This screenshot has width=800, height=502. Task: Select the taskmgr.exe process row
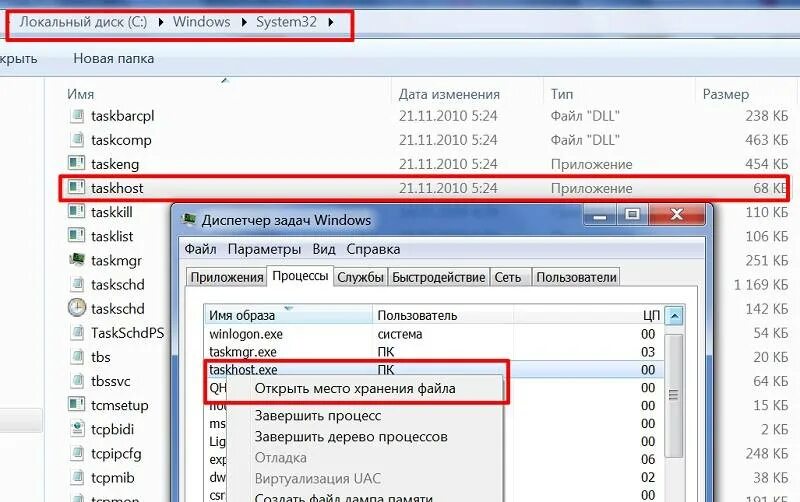(x=434, y=352)
